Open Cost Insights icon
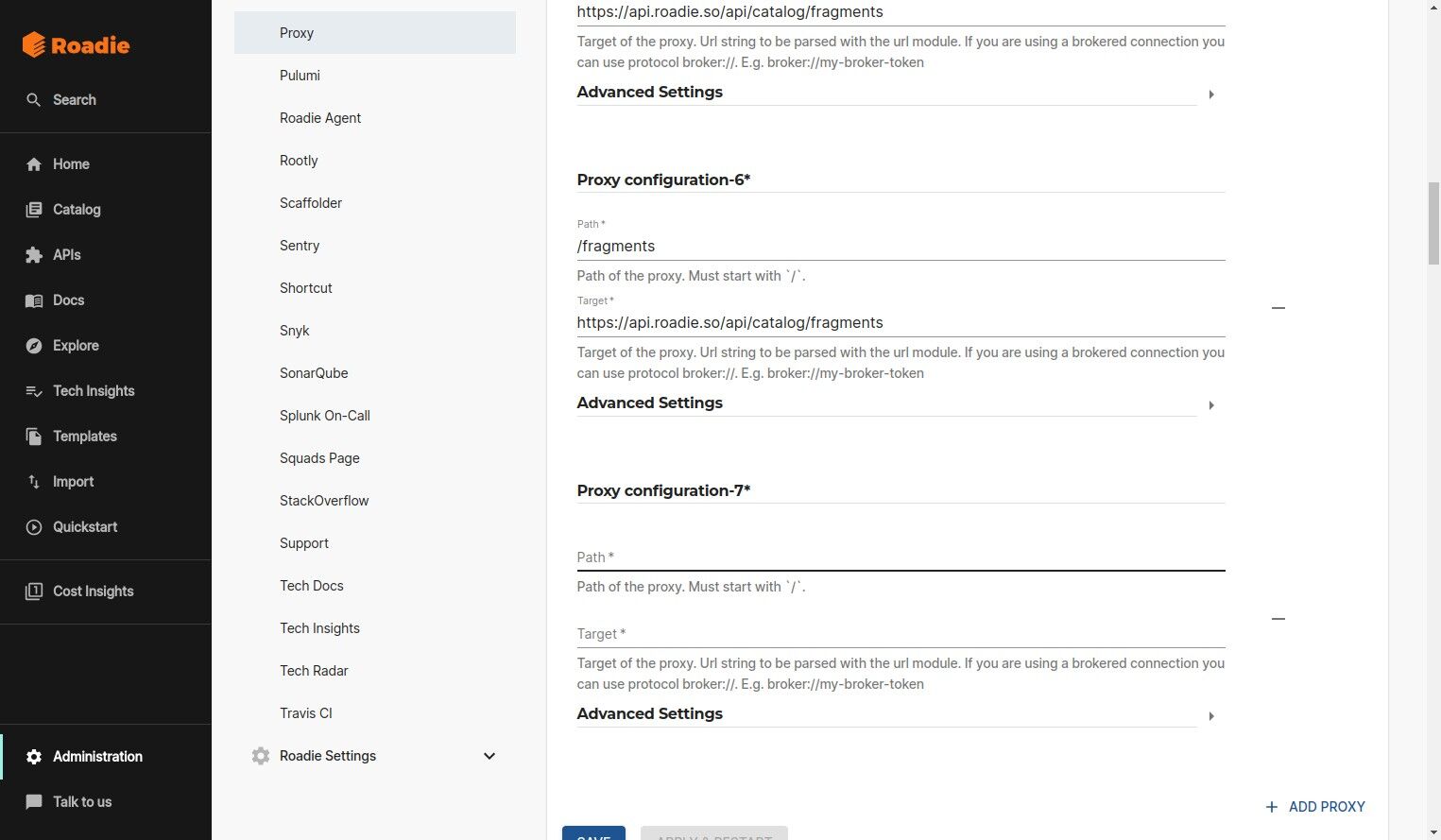Image resolution: width=1441 pixels, height=840 pixels. click(x=34, y=591)
